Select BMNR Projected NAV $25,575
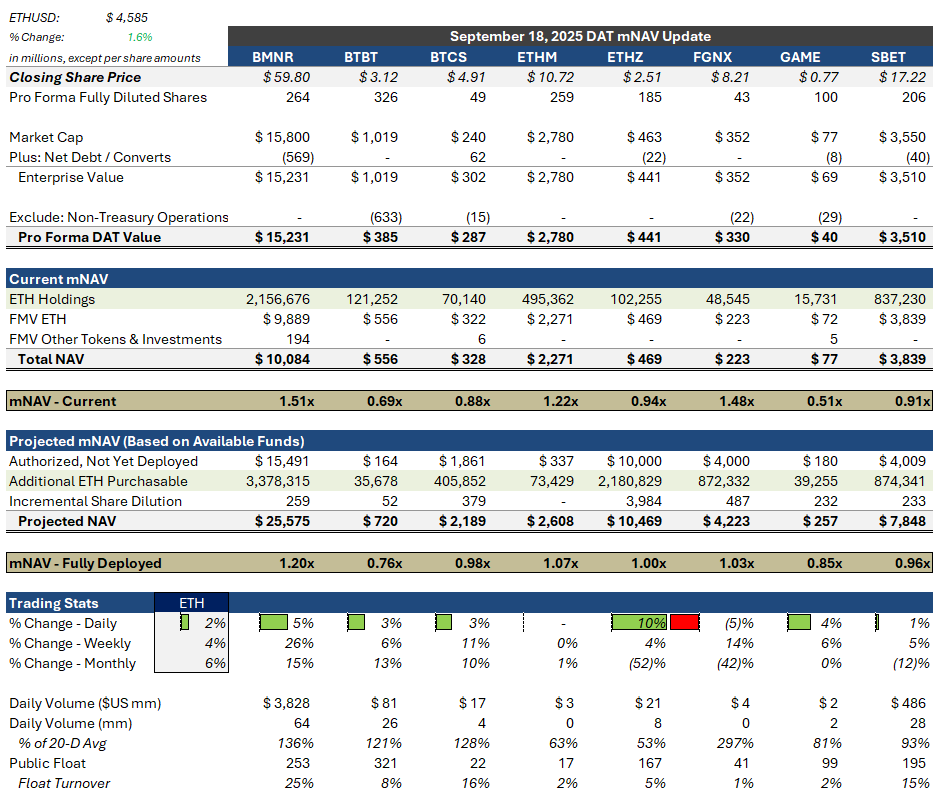This screenshot has width=943, height=797. (x=282, y=521)
